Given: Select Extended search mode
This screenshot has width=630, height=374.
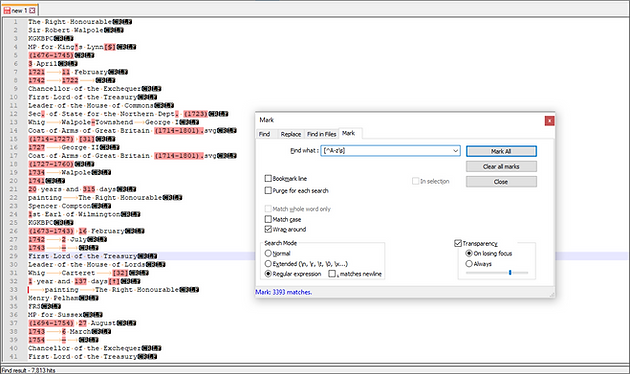Looking at the screenshot, I should point(268,264).
